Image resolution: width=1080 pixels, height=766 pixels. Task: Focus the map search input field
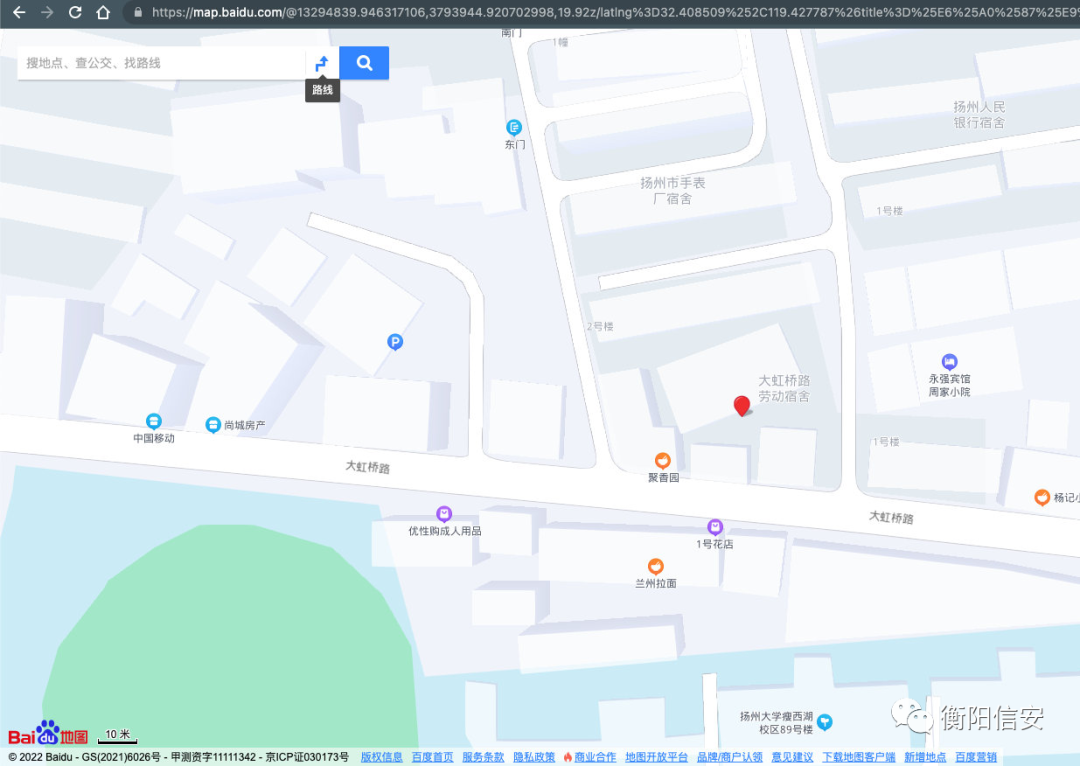click(x=160, y=63)
